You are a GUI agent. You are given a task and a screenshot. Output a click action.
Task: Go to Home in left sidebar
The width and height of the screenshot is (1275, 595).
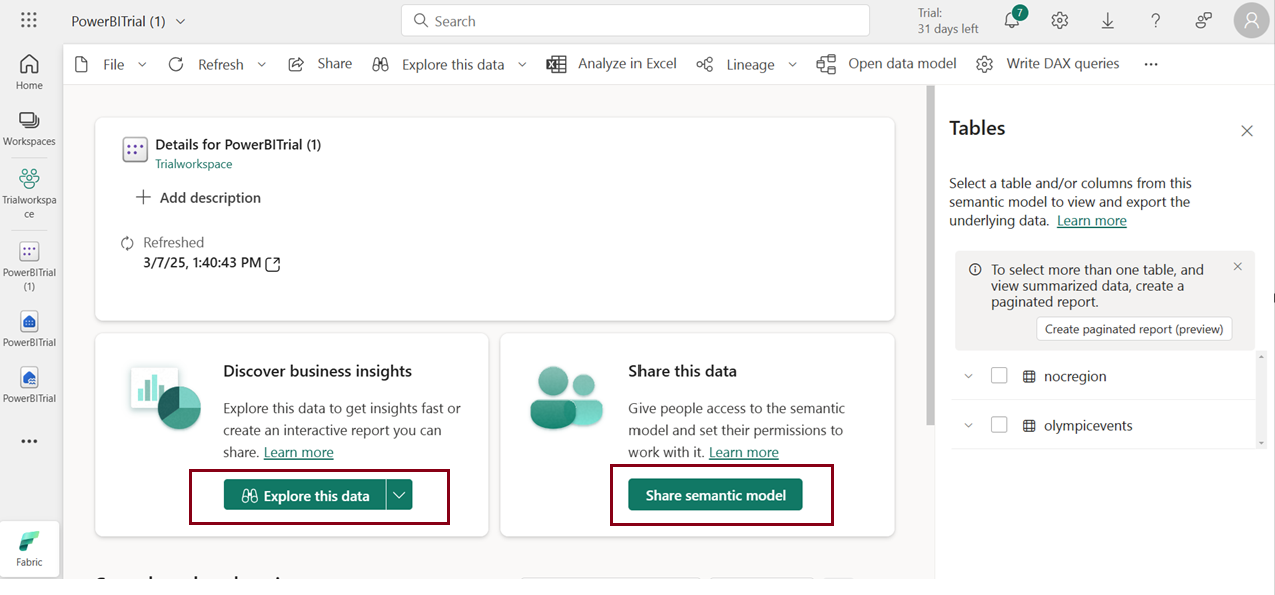(29, 72)
